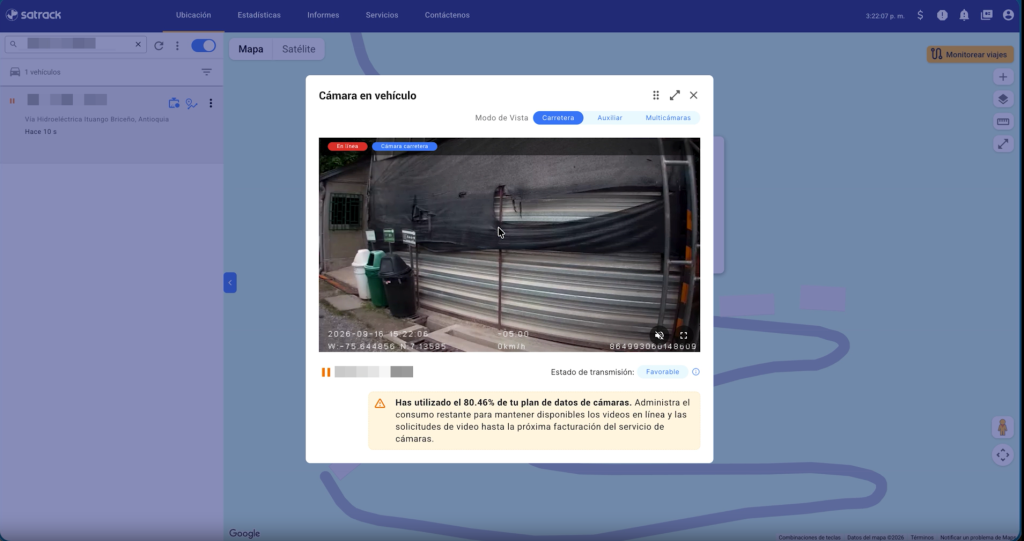This screenshot has height=541, width=1024.
Task: Click the Google logo on map
Action: point(244,533)
